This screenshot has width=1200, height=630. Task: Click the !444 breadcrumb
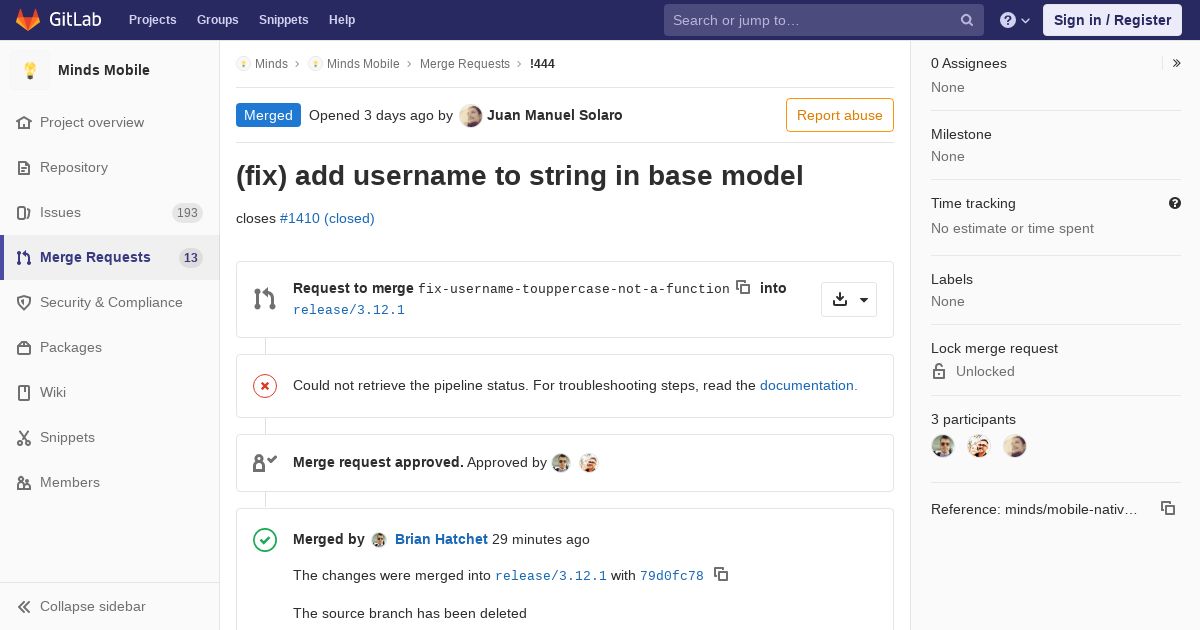[x=542, y=64]
